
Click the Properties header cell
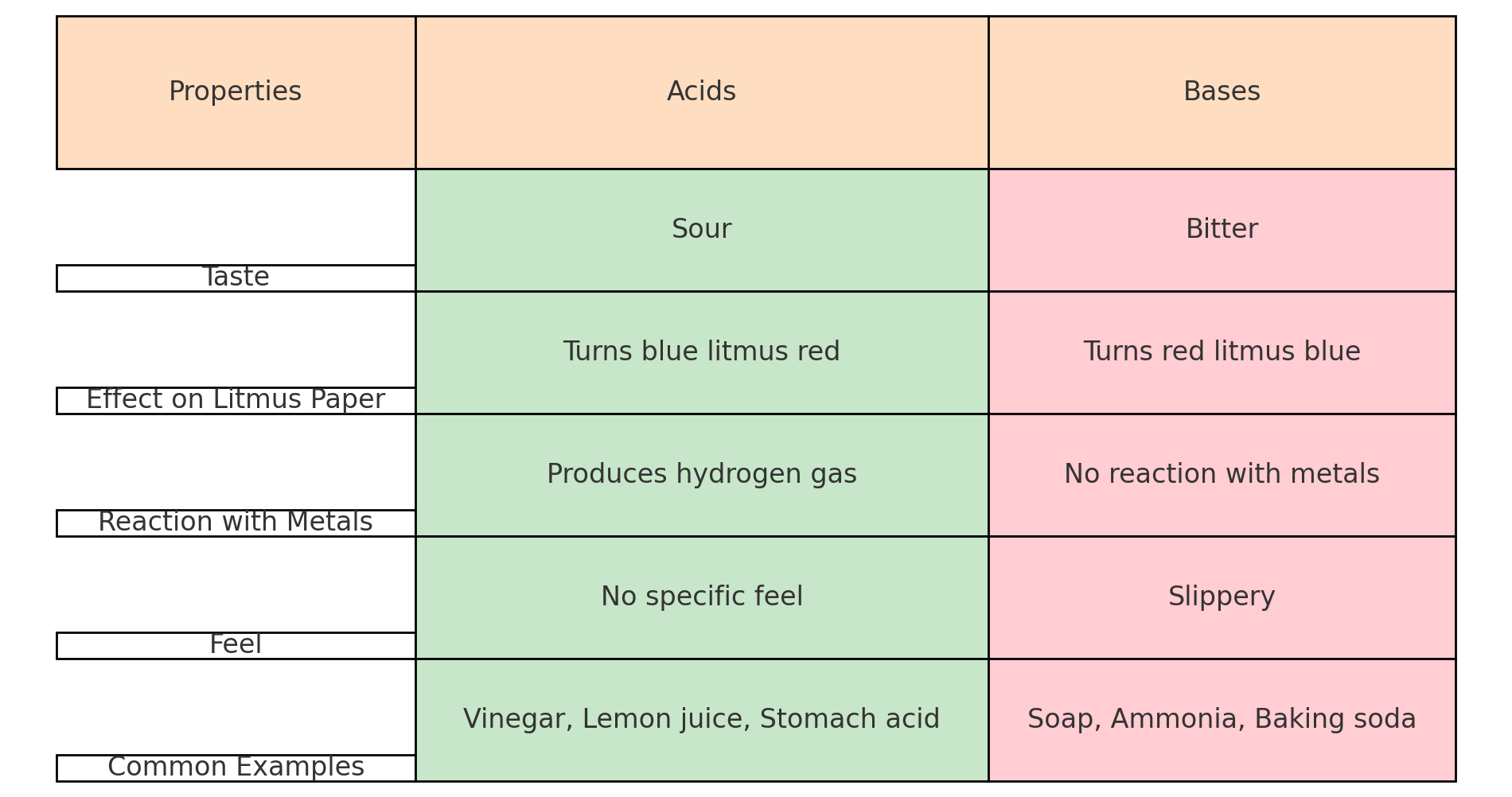(x=236, y=92)
